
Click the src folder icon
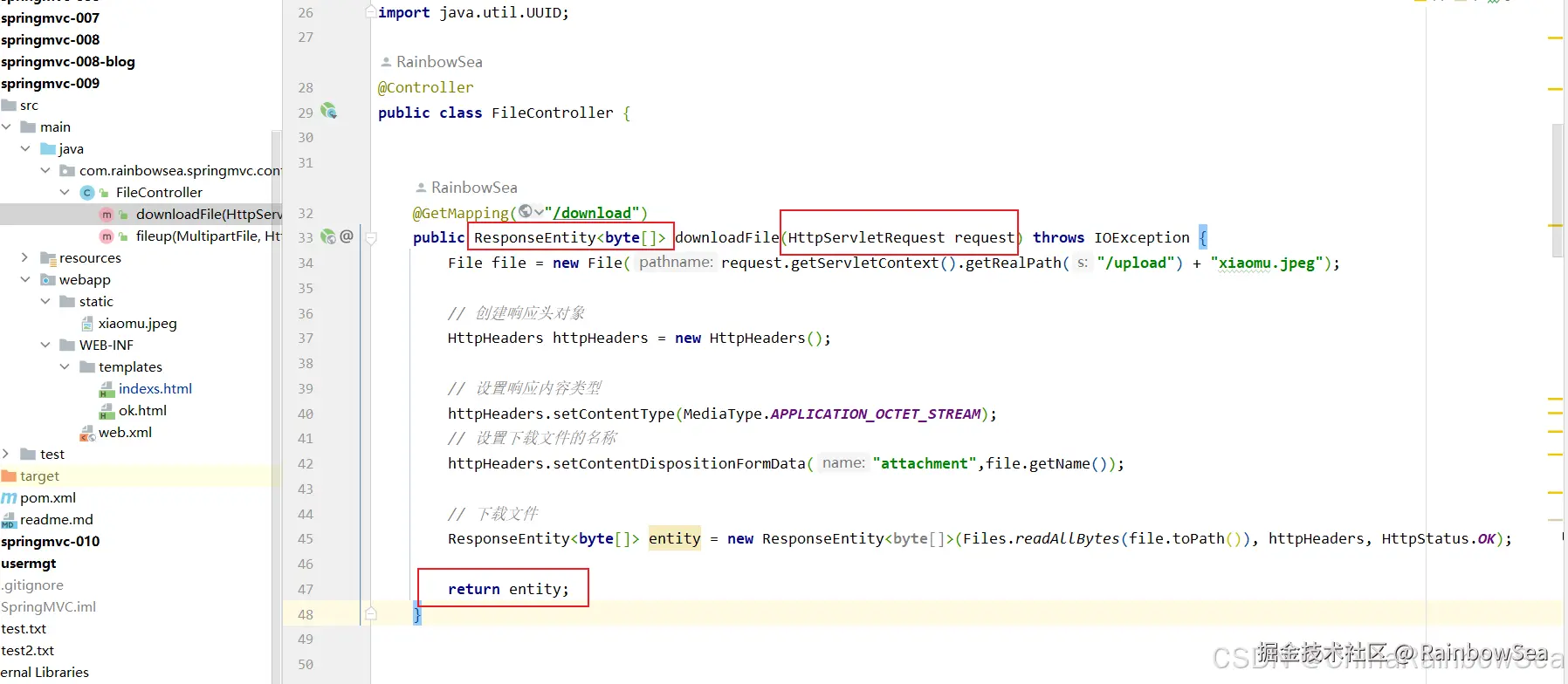pos(9,105)
